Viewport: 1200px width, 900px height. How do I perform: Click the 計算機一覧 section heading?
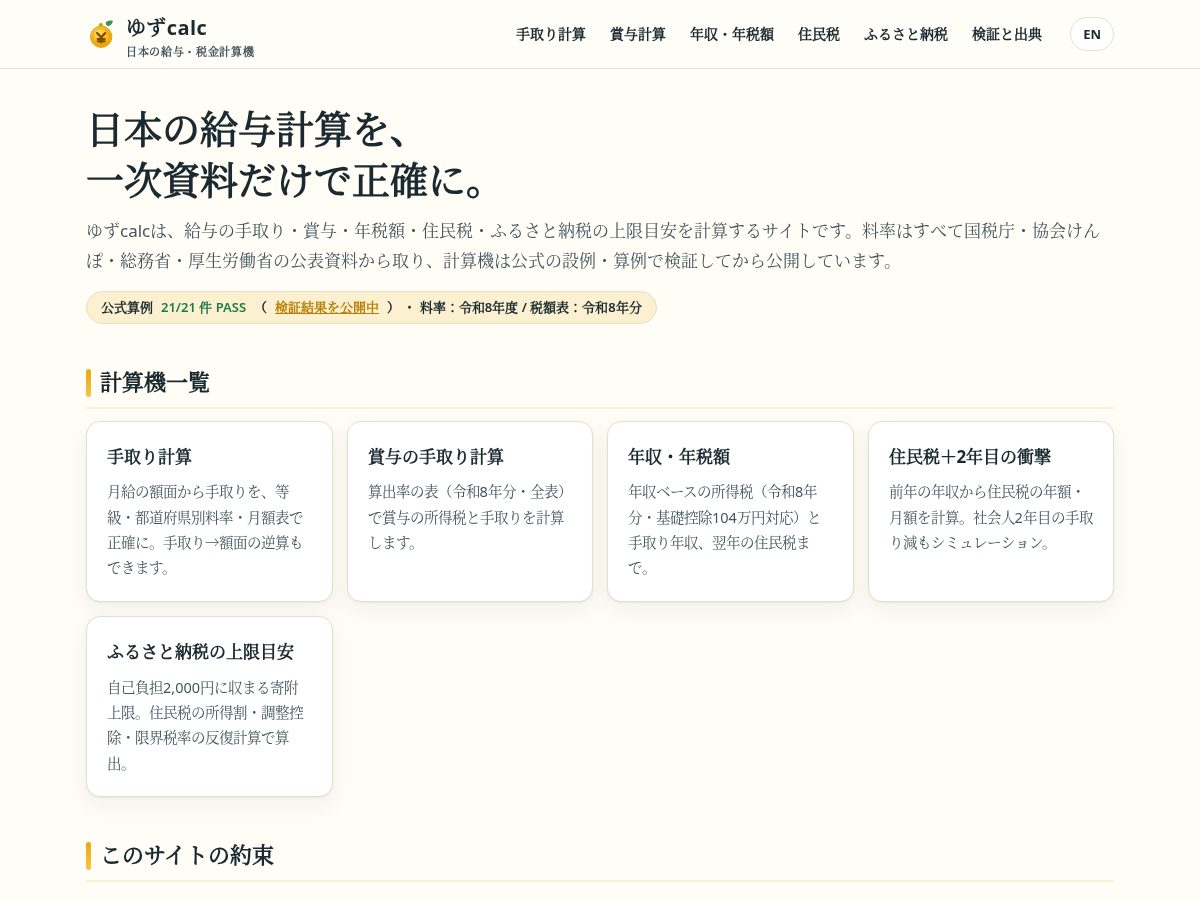[155, 383]
